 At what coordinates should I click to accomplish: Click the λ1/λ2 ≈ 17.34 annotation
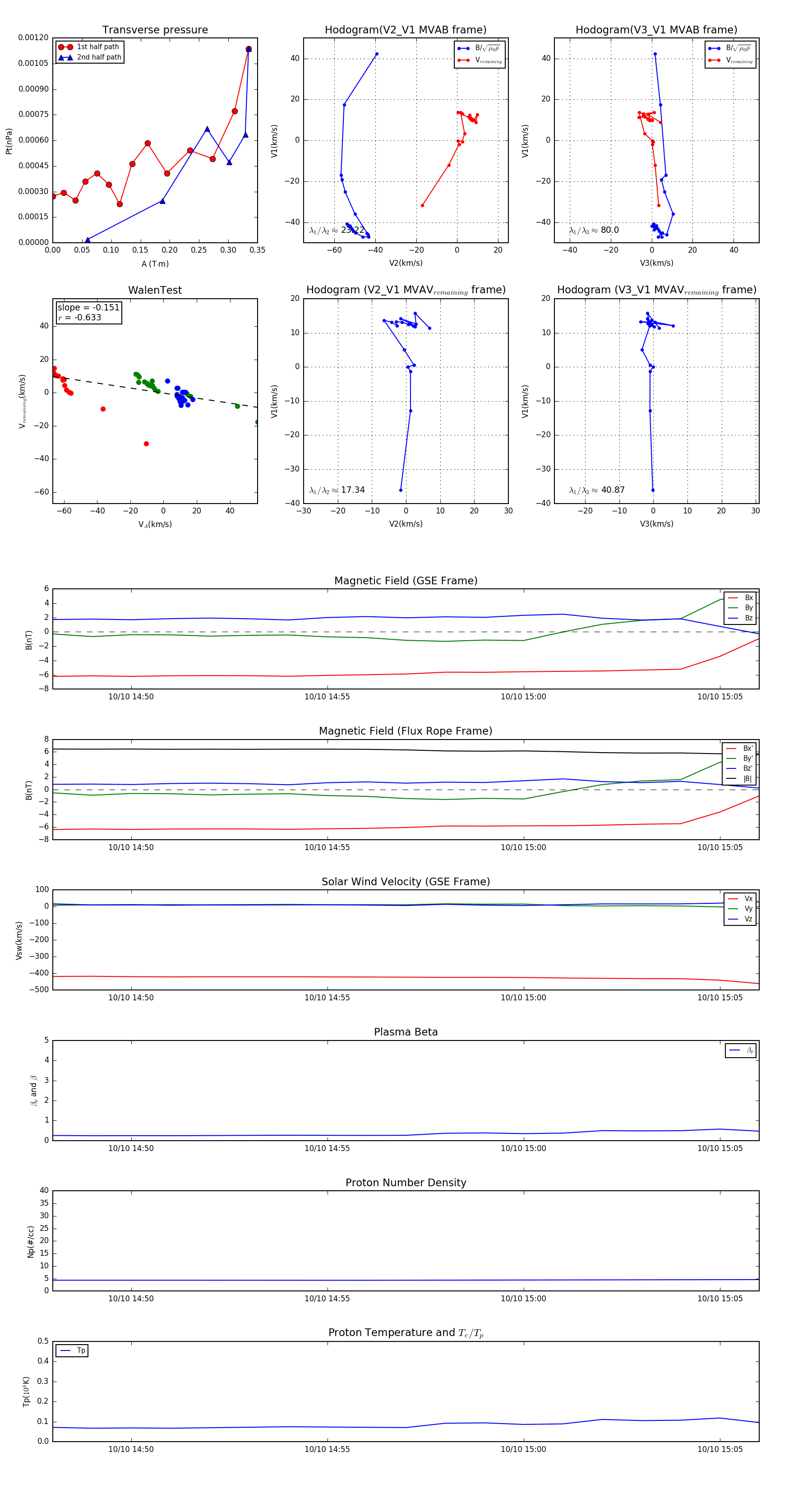(337, 490)
